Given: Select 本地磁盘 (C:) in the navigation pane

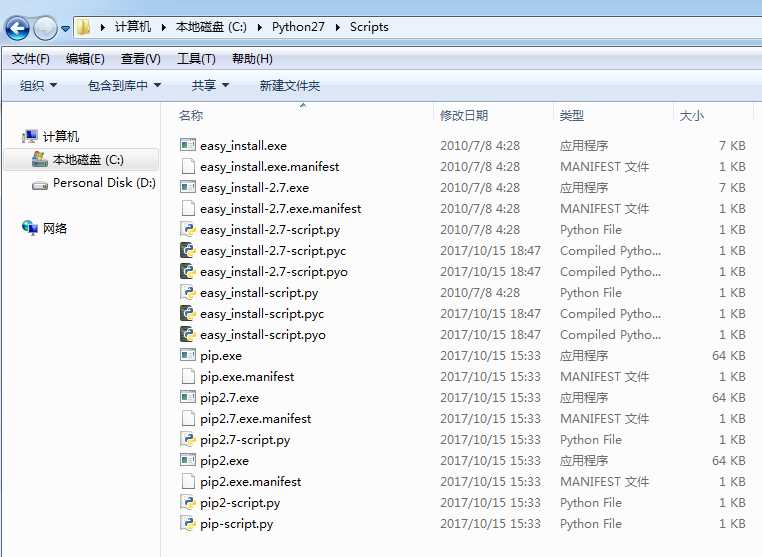Looking at the screenshot, I should tap(81, 160).
